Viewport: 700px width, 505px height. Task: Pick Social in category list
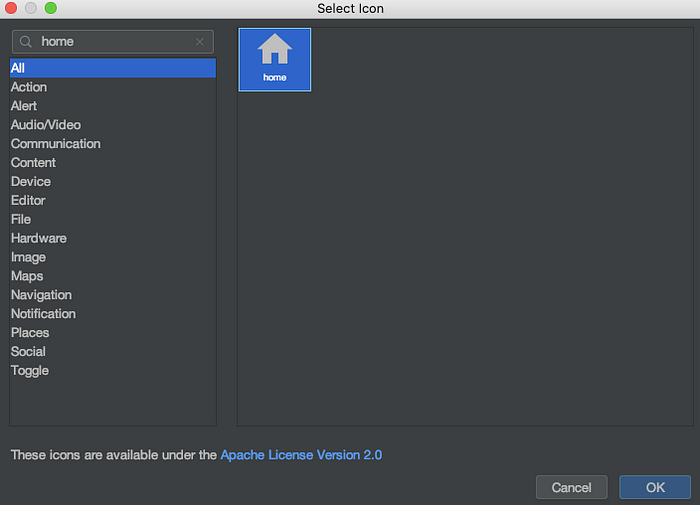113,351
